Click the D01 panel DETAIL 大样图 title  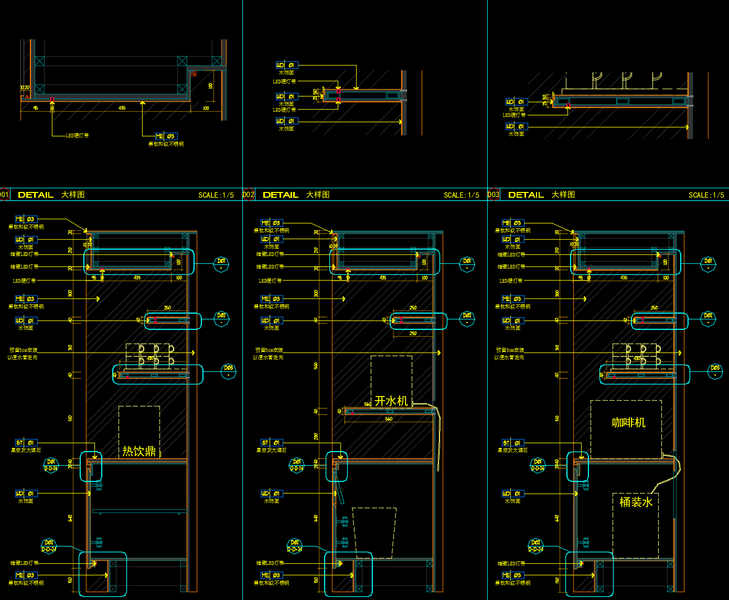[x=51, y=195]
